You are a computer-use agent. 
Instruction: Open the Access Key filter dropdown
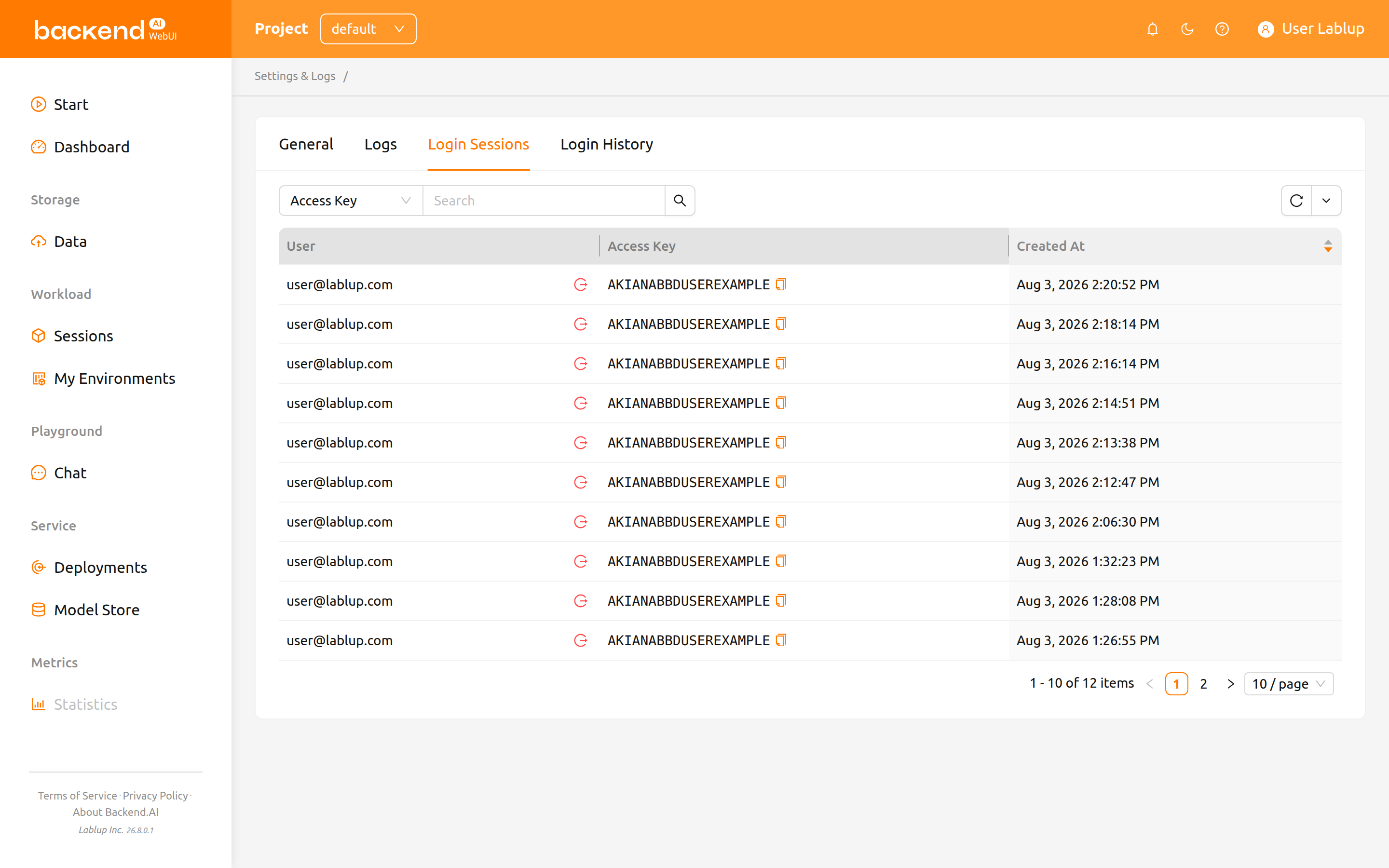[x=351, y=201]
